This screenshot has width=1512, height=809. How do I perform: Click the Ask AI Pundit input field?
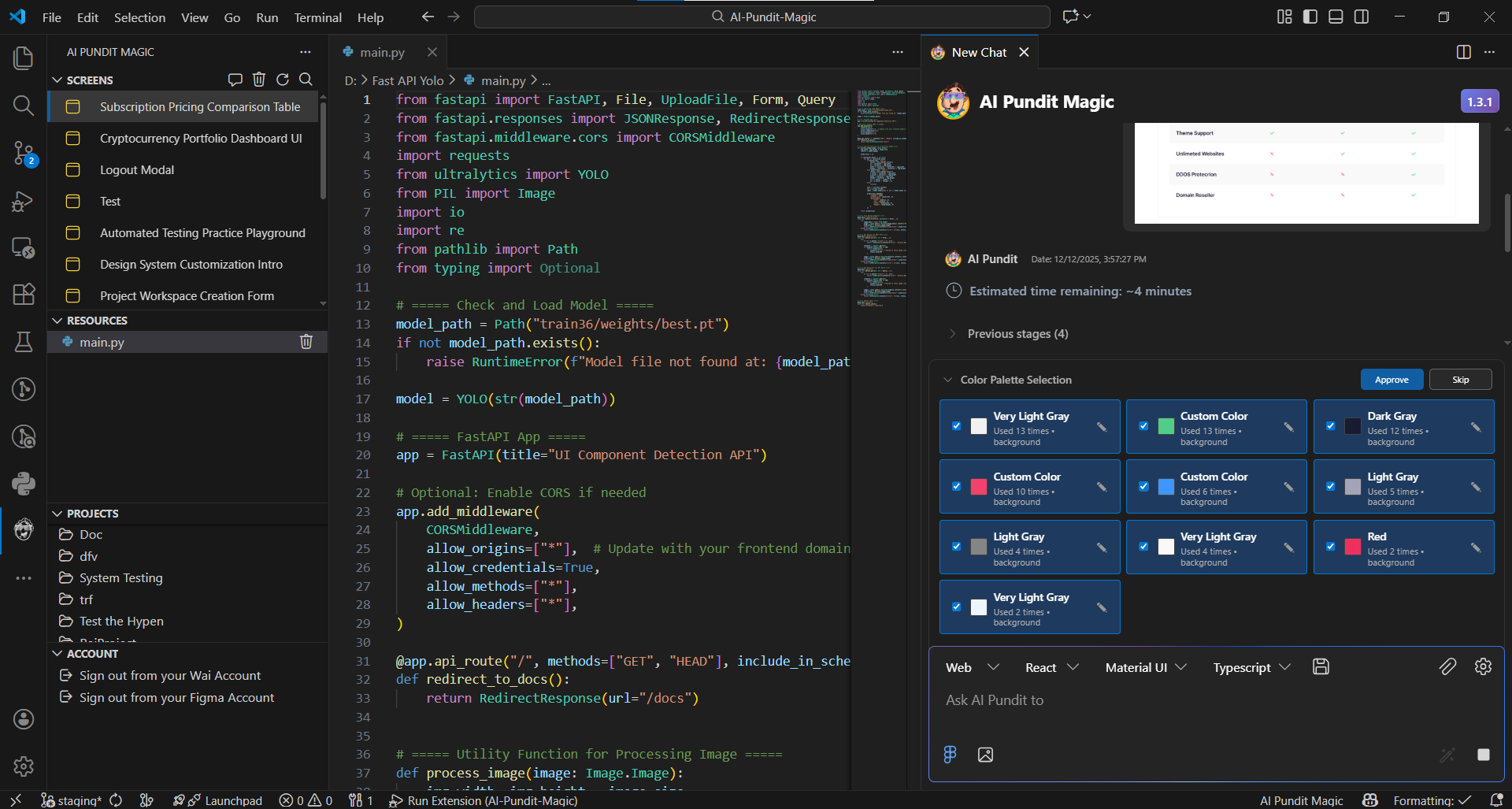(x=1142, y=700)
